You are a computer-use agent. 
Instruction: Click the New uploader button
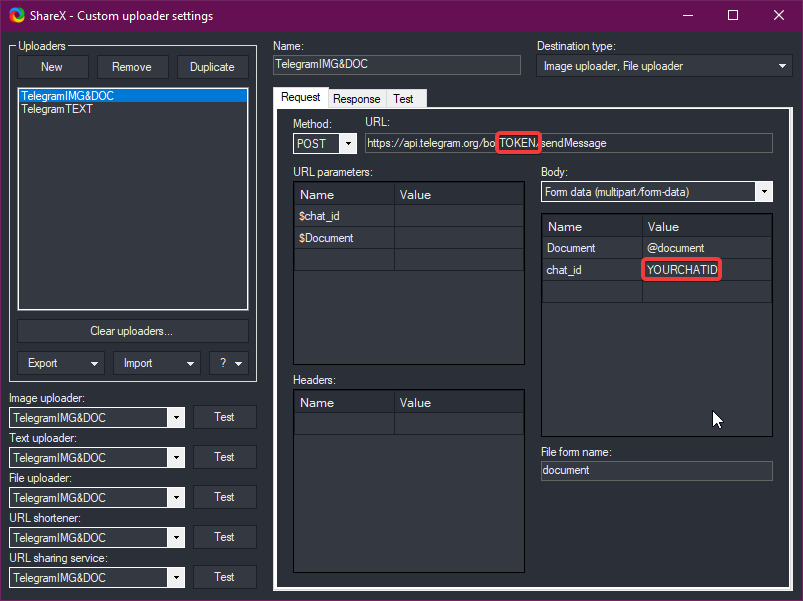click(x=52, y=67)
